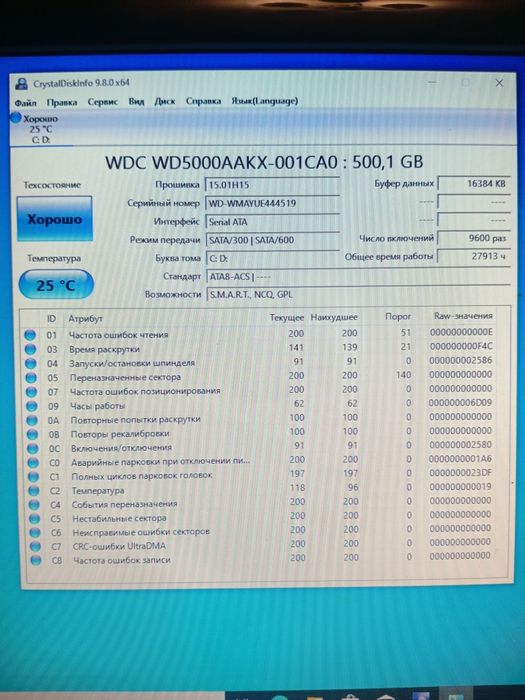Screen dimensions: 525x700
Task: Click the Raw-значения column header
Action: coord(463,316)
